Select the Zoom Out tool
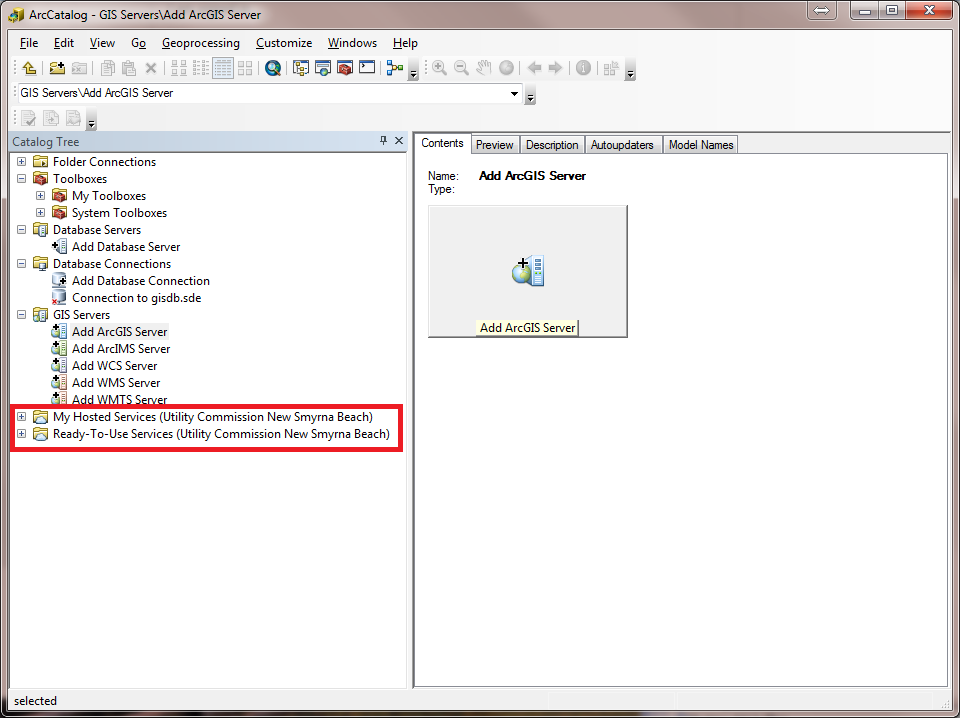 point(461,68)
